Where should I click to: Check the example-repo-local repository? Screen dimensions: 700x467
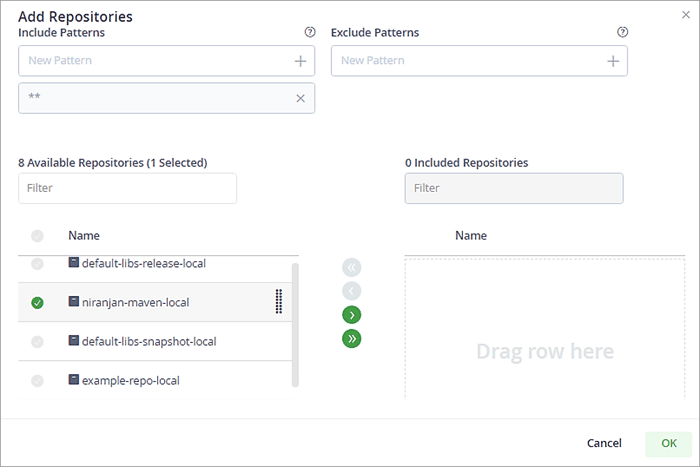coord(37,381)
